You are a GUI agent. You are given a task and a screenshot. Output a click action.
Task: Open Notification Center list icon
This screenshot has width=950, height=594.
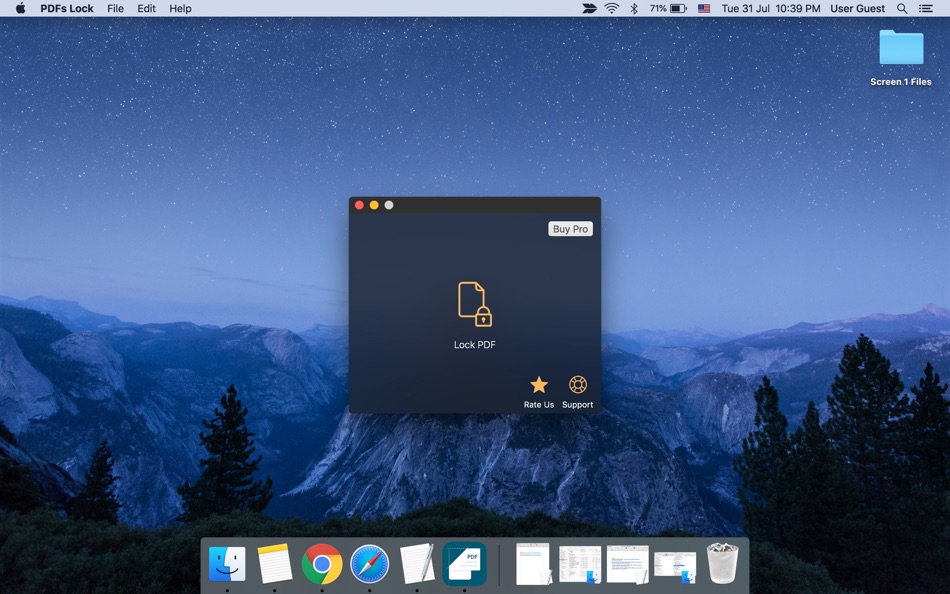[x=926, y=8]
